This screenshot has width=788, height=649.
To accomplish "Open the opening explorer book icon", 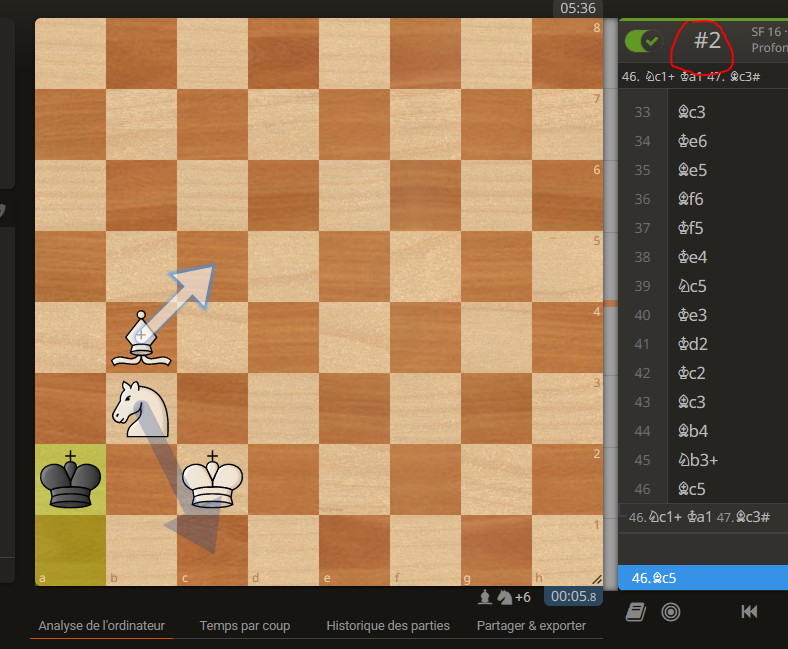I will 634,612.
